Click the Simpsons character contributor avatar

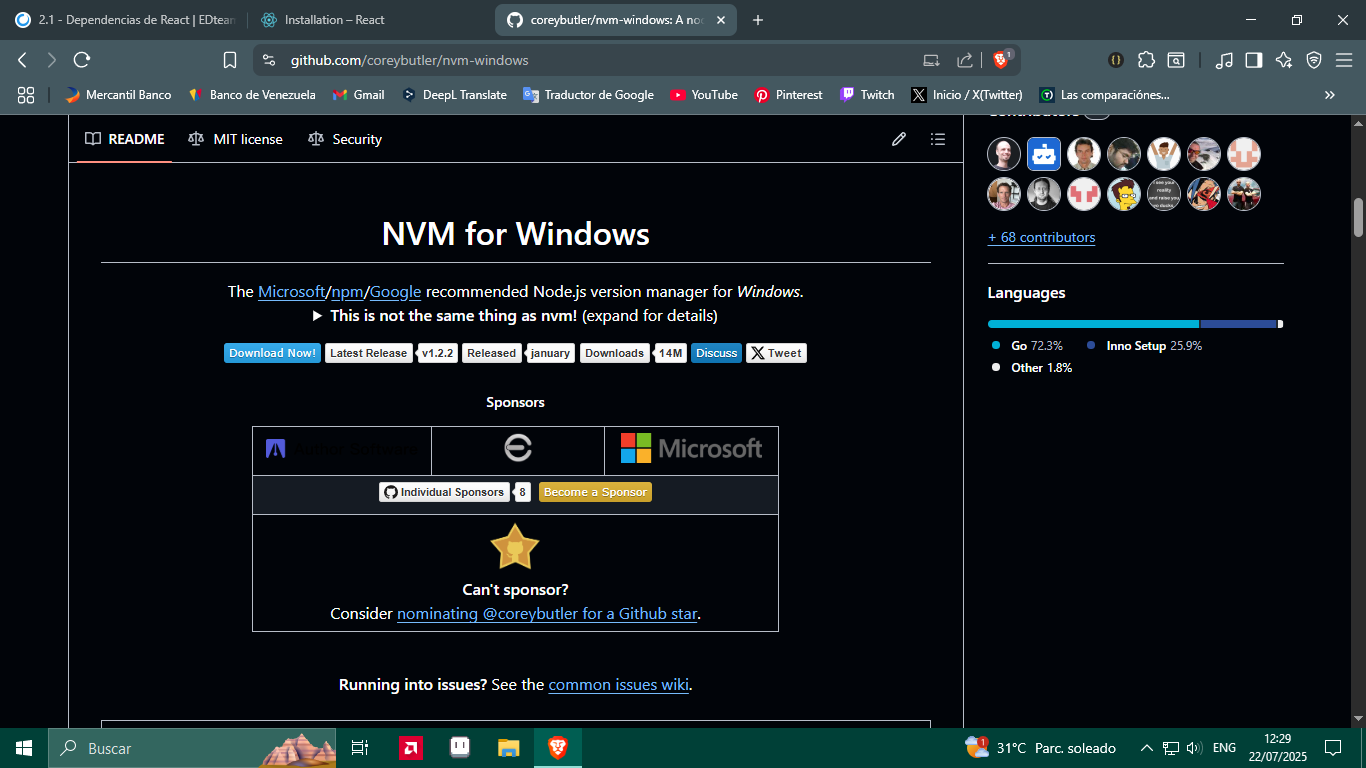click(x=1124, y=194)
